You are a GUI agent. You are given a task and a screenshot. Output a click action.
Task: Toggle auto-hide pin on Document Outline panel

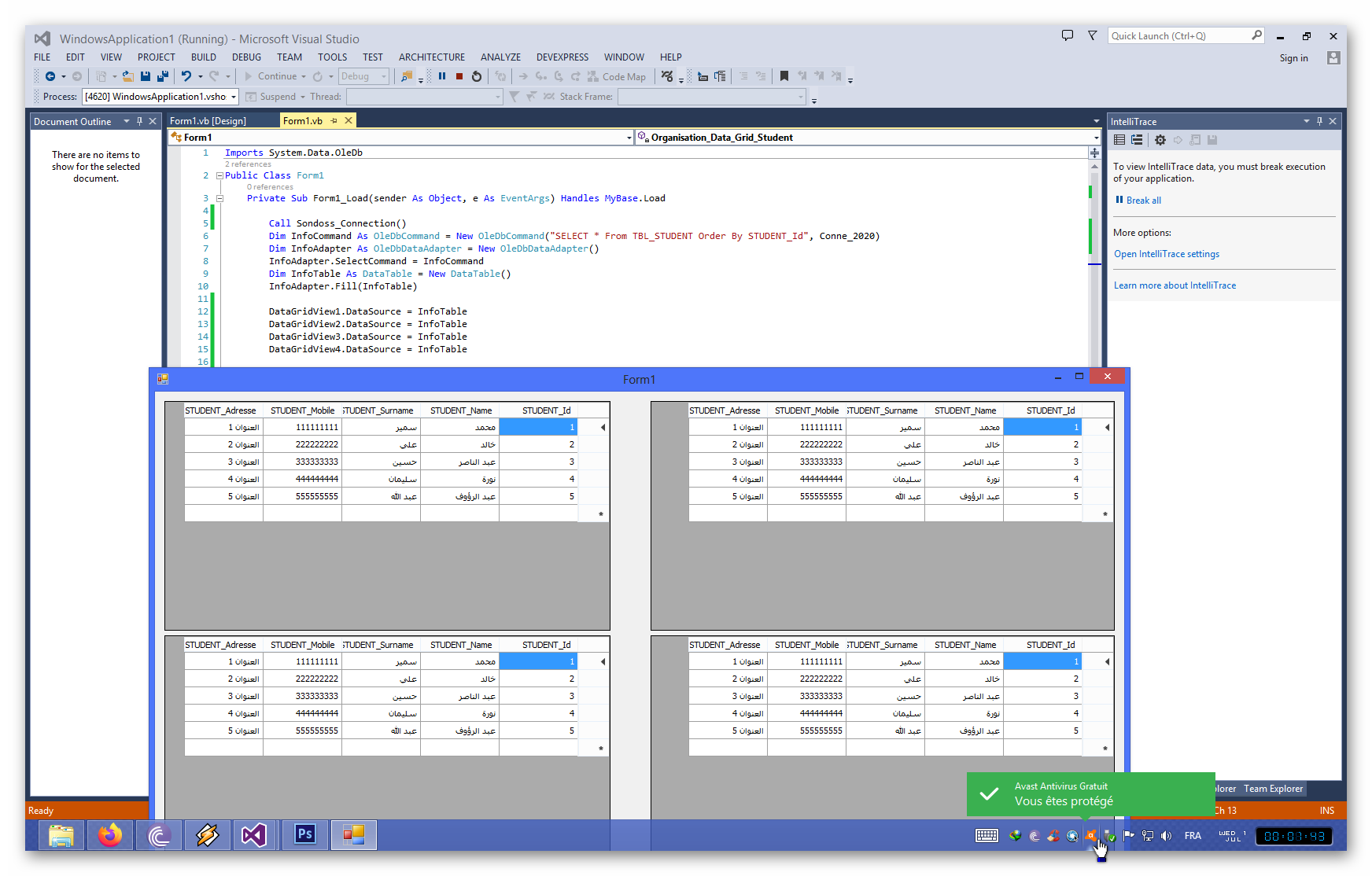(139, 121)
